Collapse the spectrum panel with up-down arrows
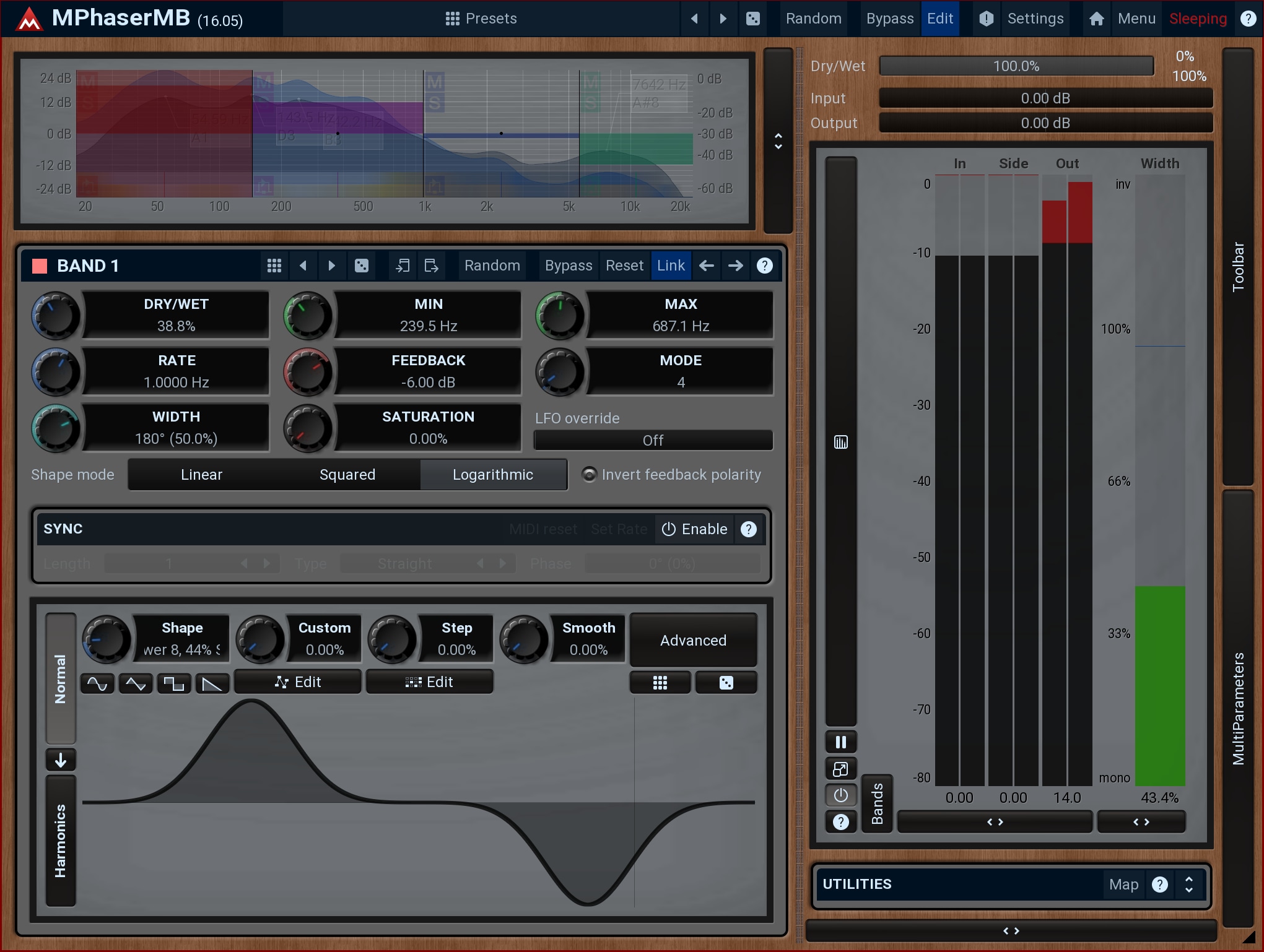The width and height of the screenshot is (1264, 952). pos(778,141)
